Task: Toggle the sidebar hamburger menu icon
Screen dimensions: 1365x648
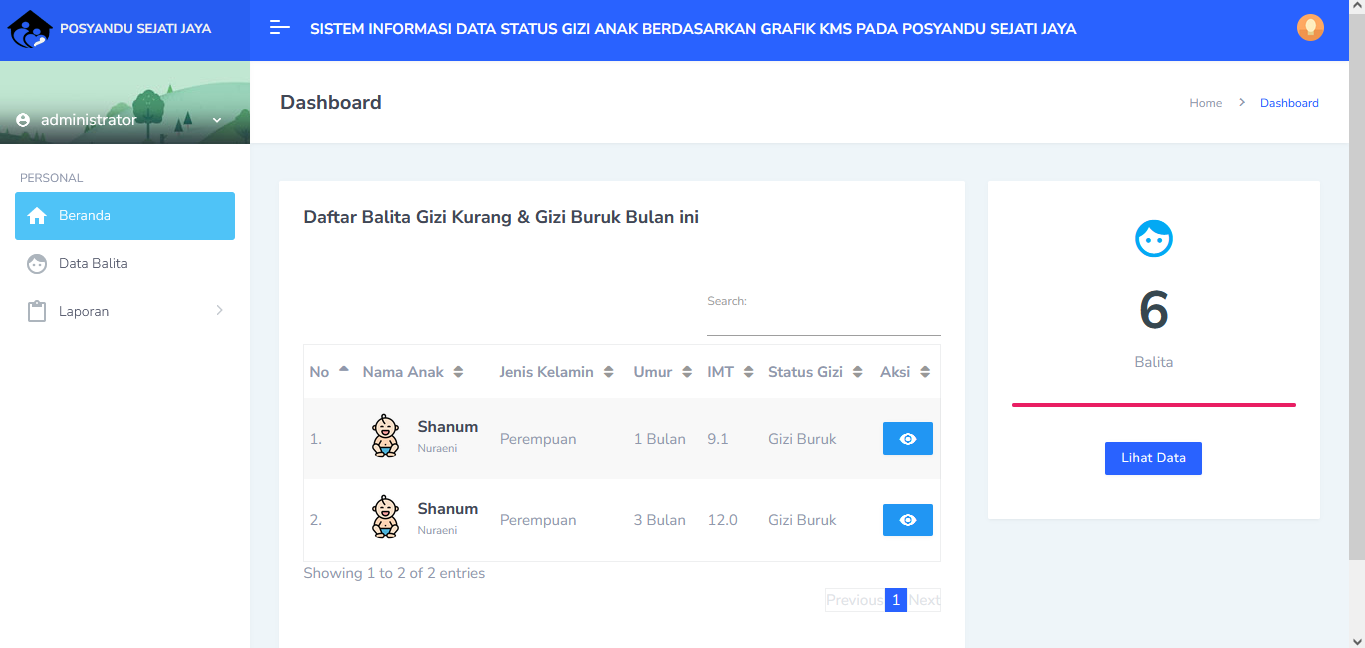Action: coord(280,28)
